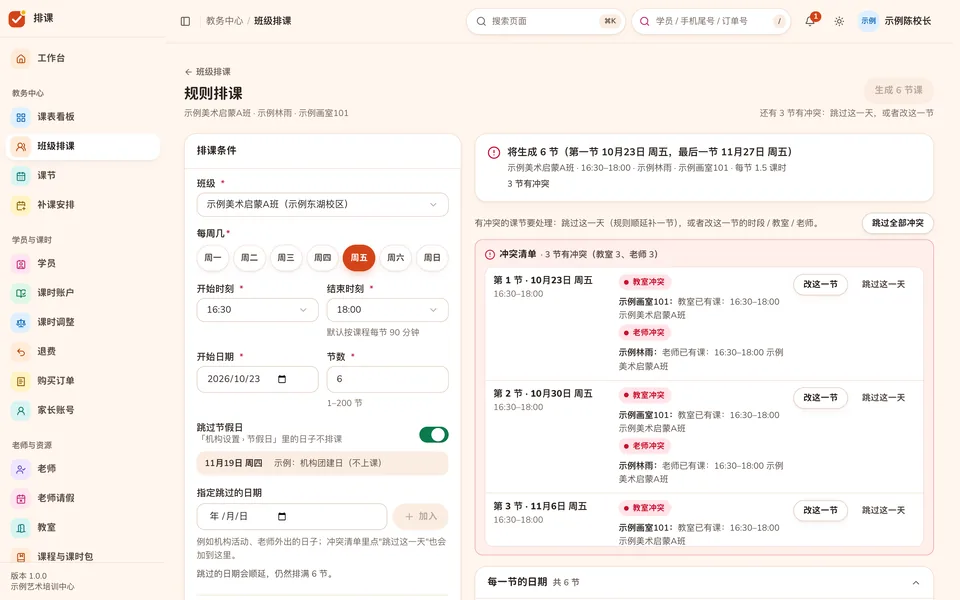Click the 老师 icon in sidebar
The image size is (960, 600).
point(21,469)
